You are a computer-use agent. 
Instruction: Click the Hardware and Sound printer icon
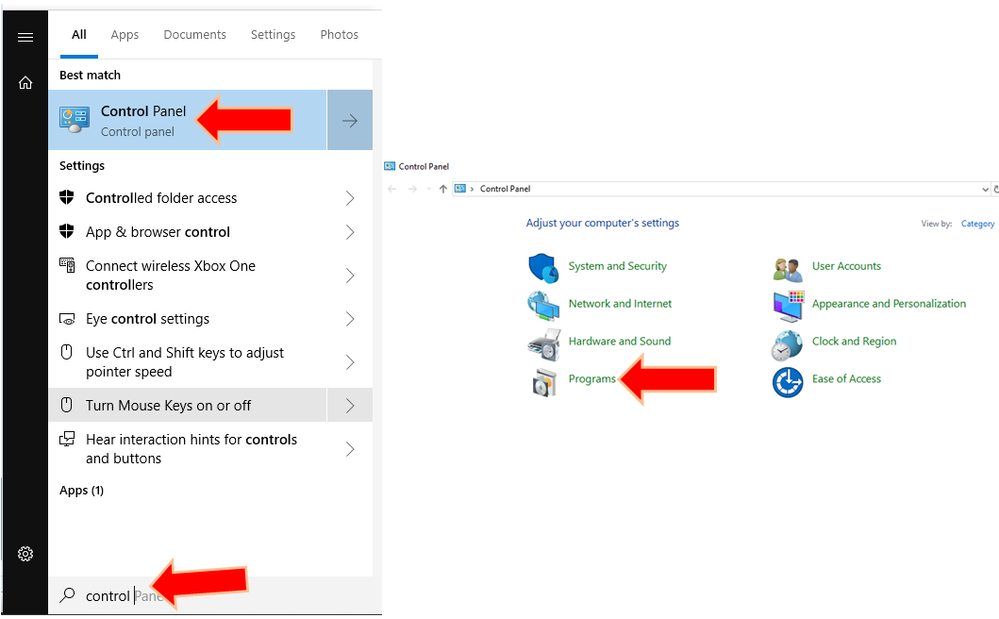click(x=543, y=345)
